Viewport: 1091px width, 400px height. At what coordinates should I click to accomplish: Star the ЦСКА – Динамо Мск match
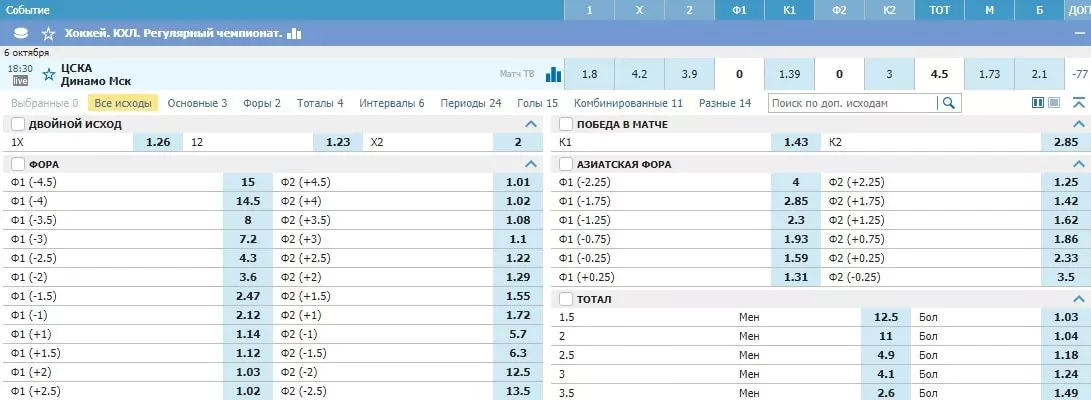click(x=49, y=74)
